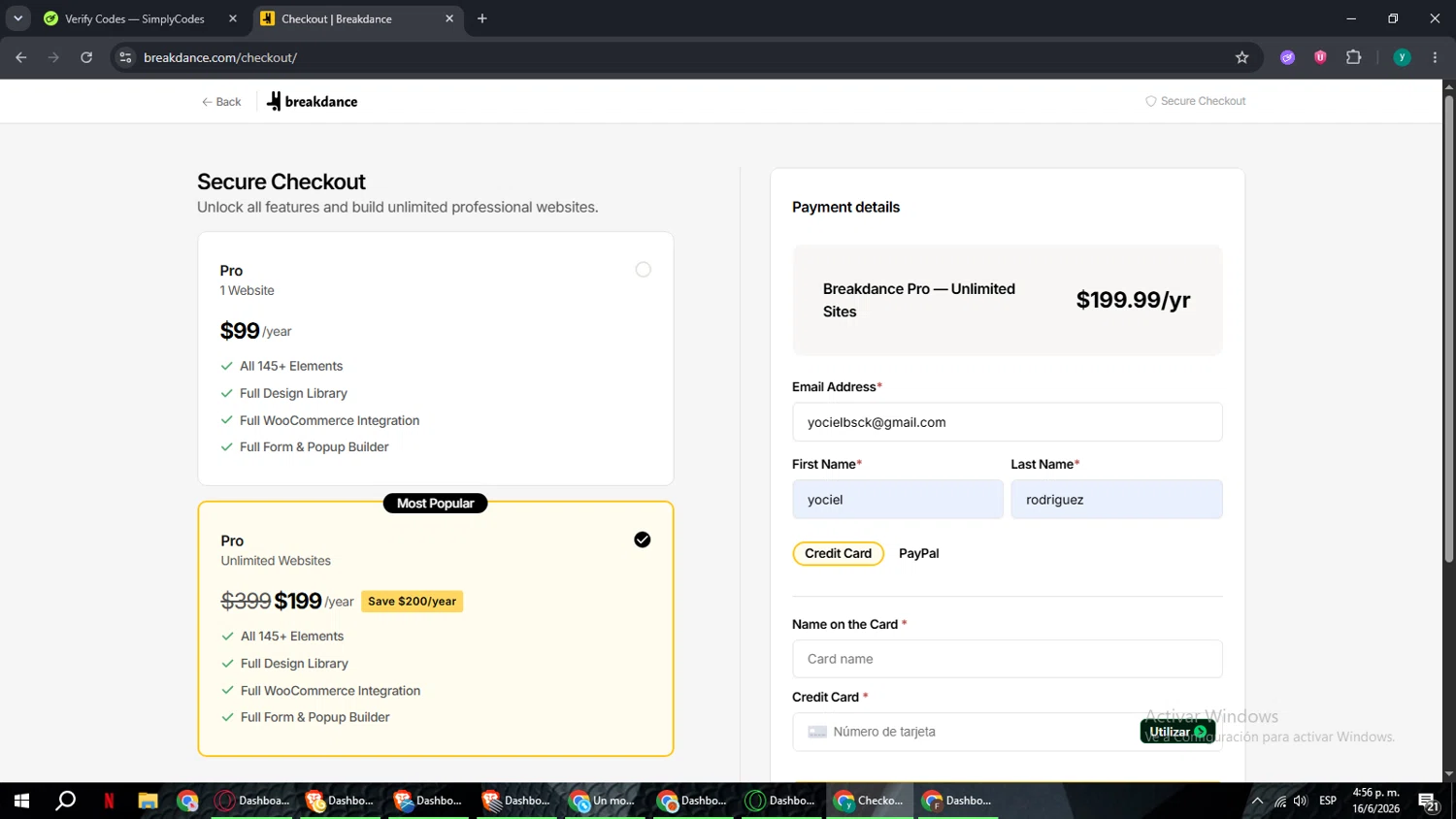Click the breakdance logo
Image resolution: width=1456 pixels, height=819 pixels.
(x=312, y=101)
